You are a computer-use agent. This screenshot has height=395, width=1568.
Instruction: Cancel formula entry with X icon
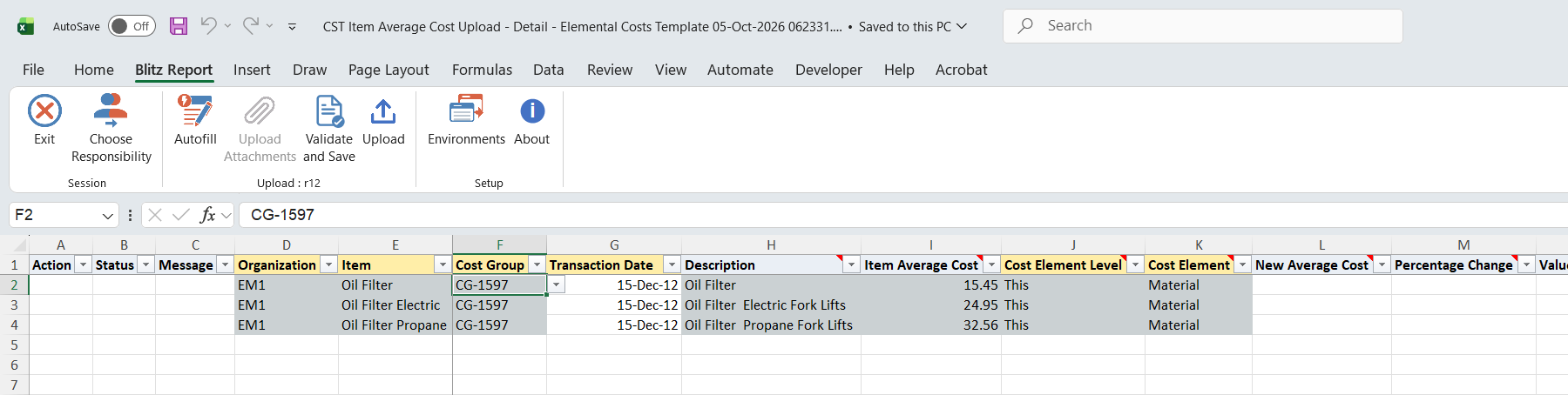pos(155,215)
